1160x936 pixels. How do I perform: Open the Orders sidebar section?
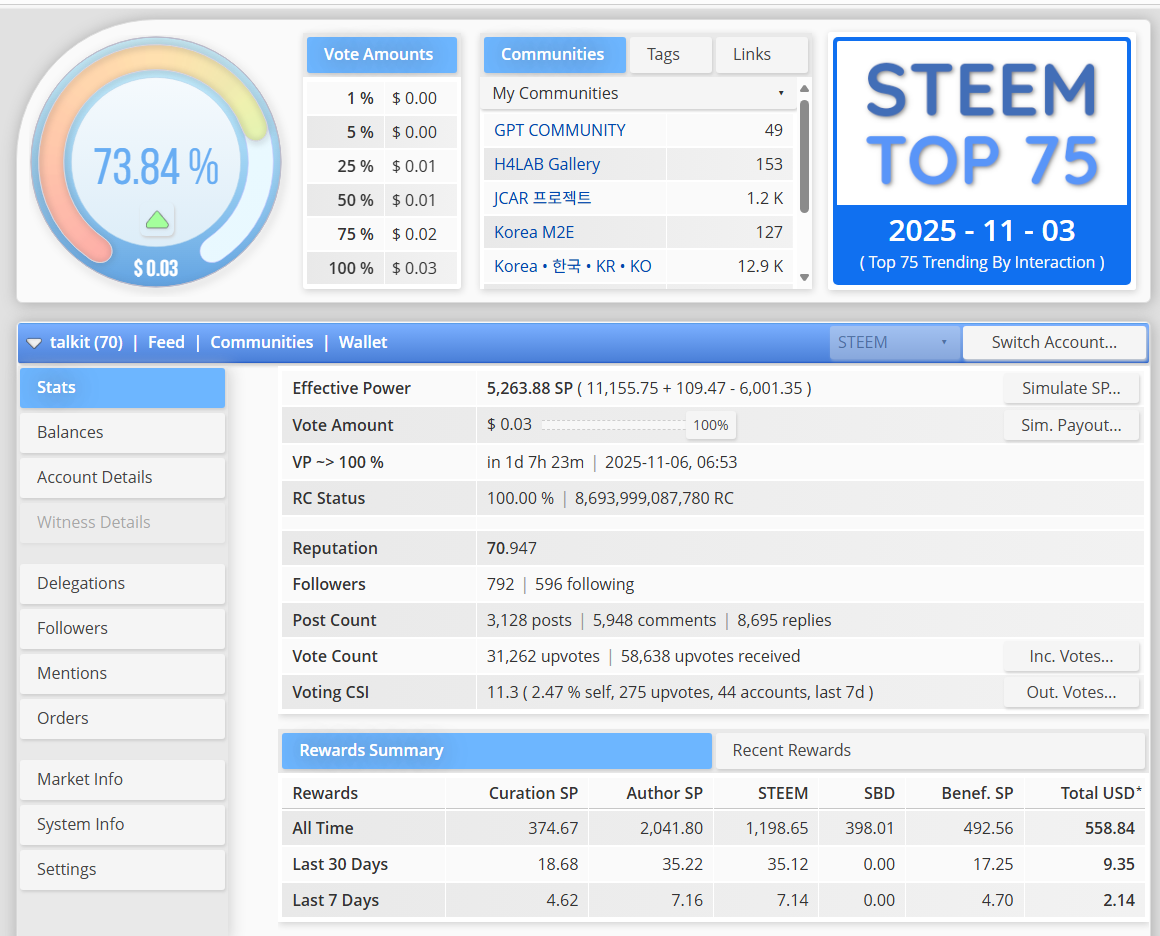(x=122, y=719)
